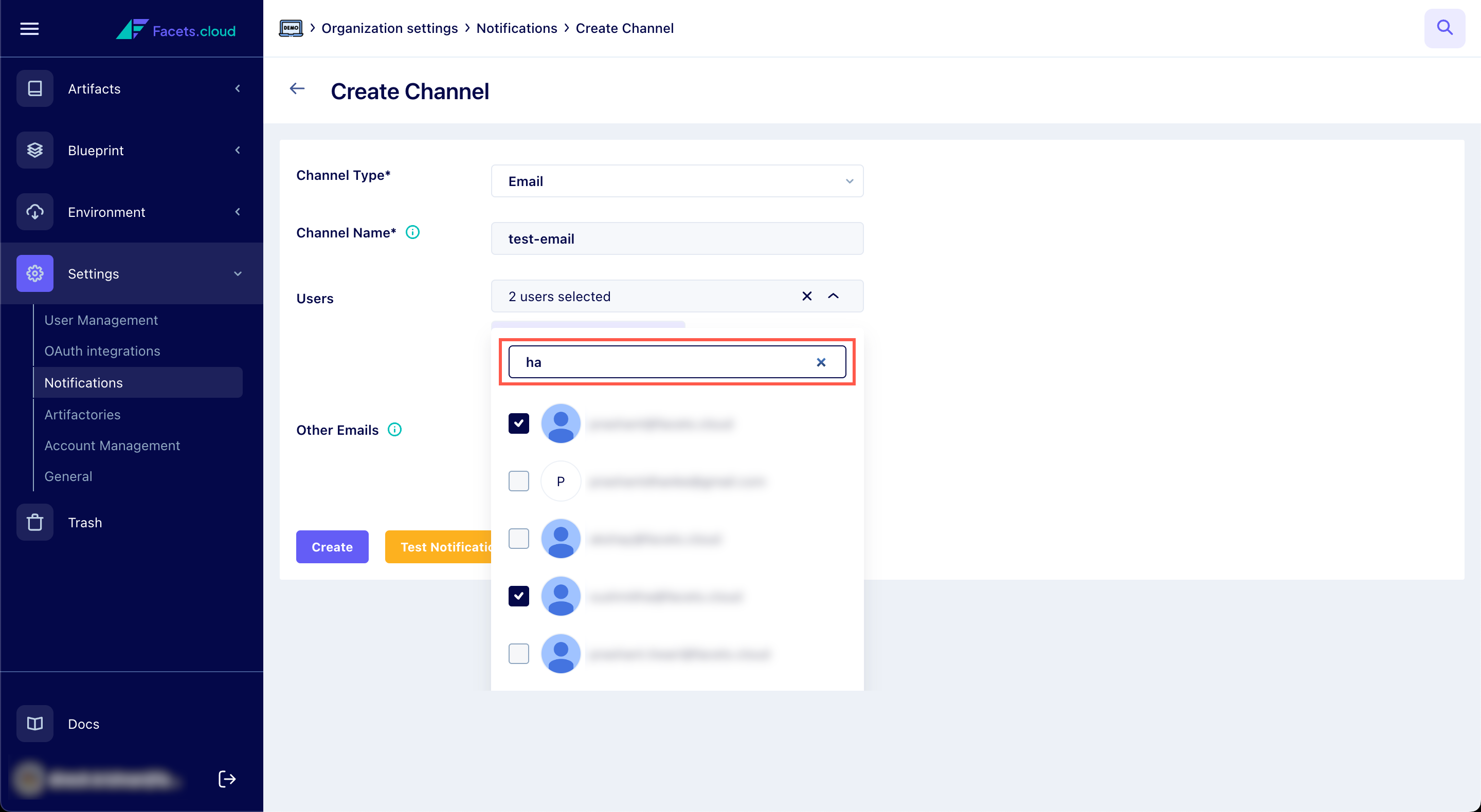Click the Channel Name info icon

point(412,232)
